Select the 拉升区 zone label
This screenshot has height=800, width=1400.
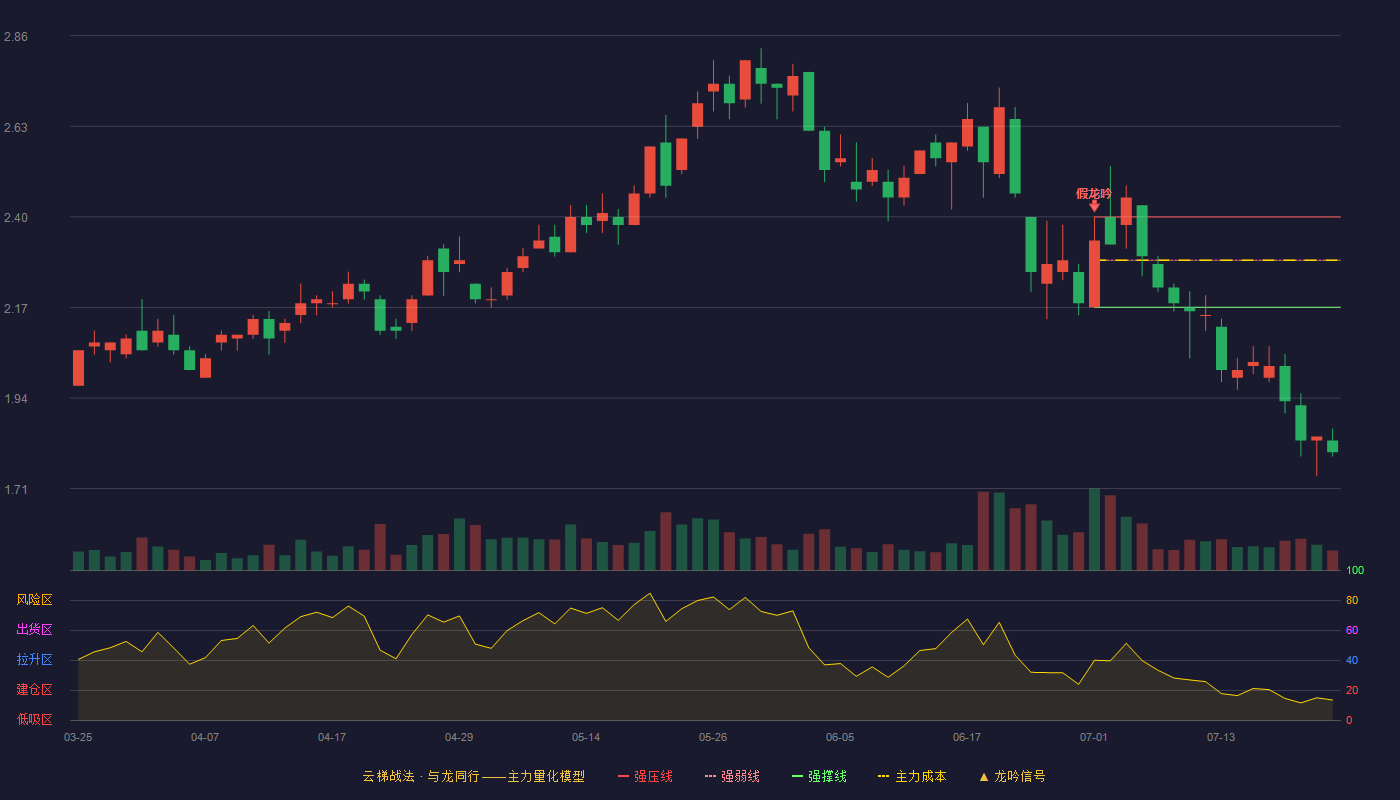[34, 660]
